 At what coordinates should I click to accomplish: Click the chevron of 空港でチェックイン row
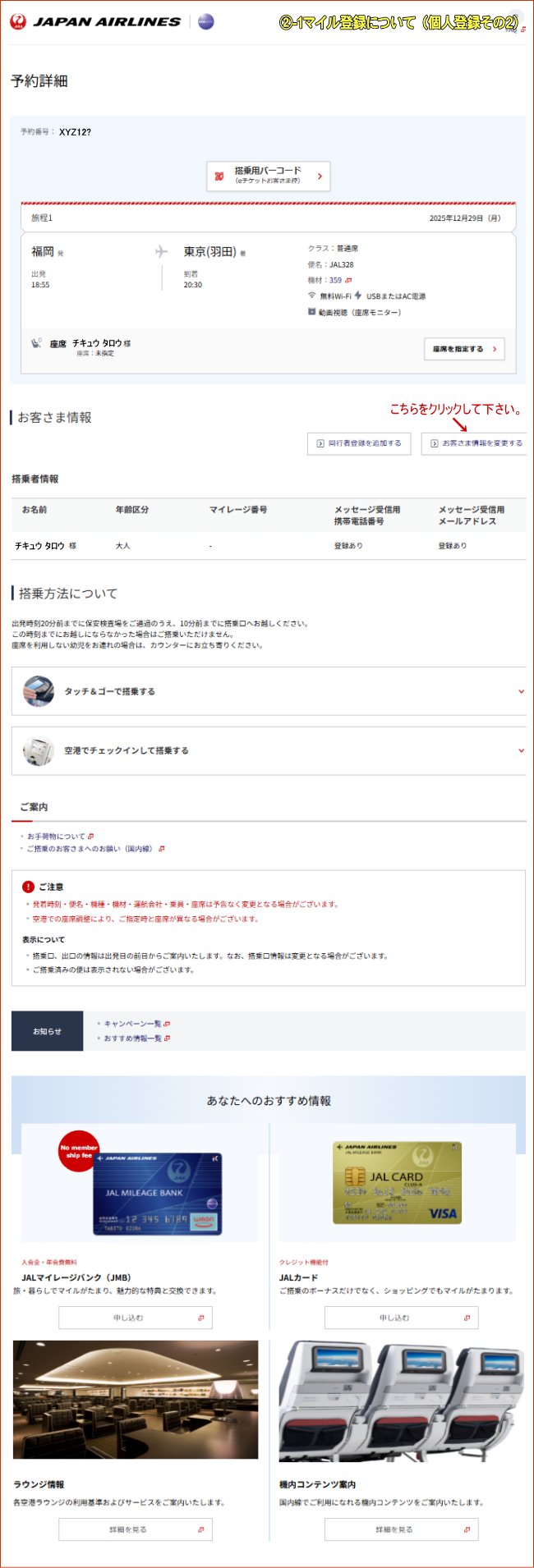(x=521, y=750)
